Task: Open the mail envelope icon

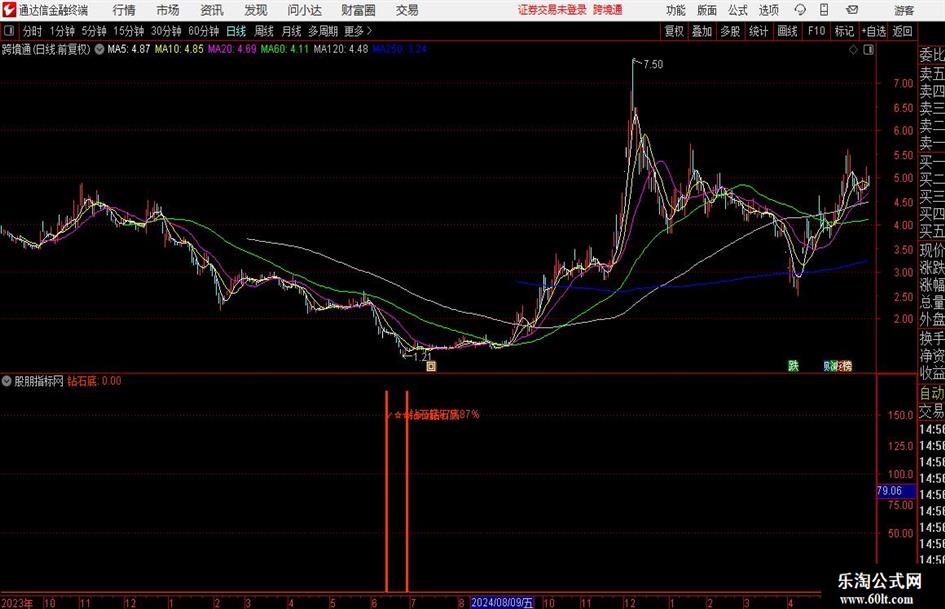Action: (x=852, y=10)
